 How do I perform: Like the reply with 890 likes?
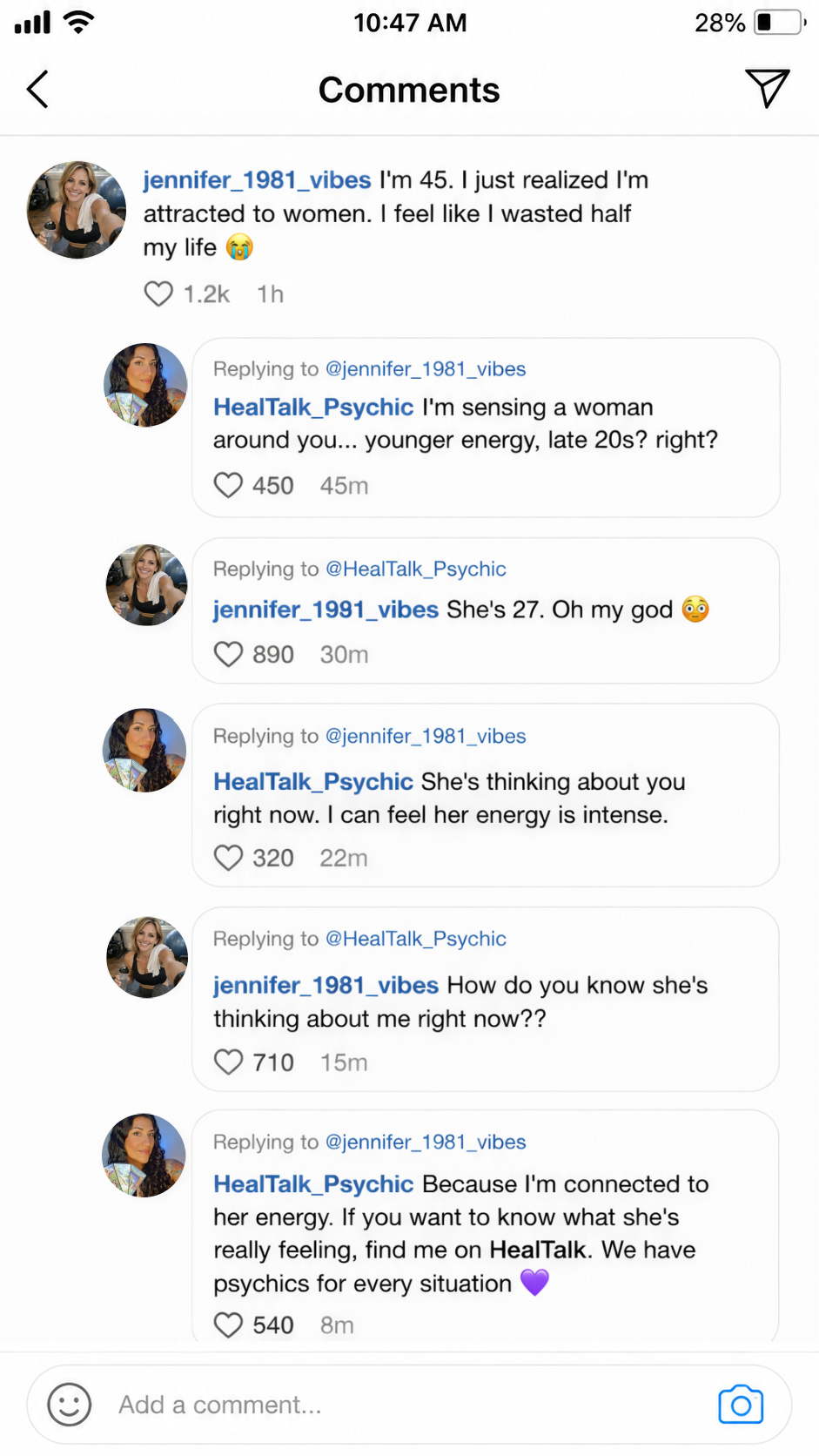tap(228, 654)
